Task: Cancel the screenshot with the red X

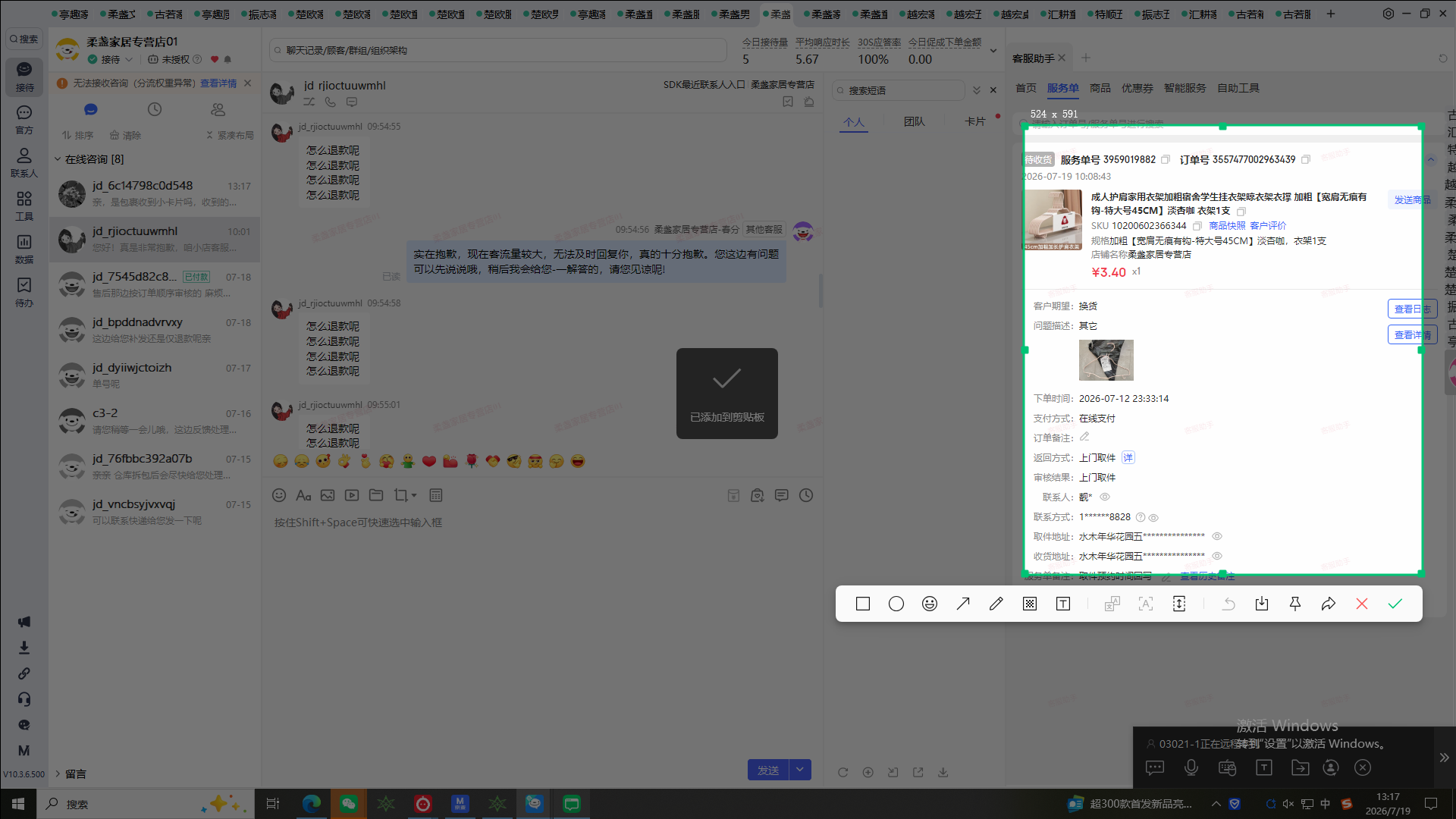Action: [1362, 604]
